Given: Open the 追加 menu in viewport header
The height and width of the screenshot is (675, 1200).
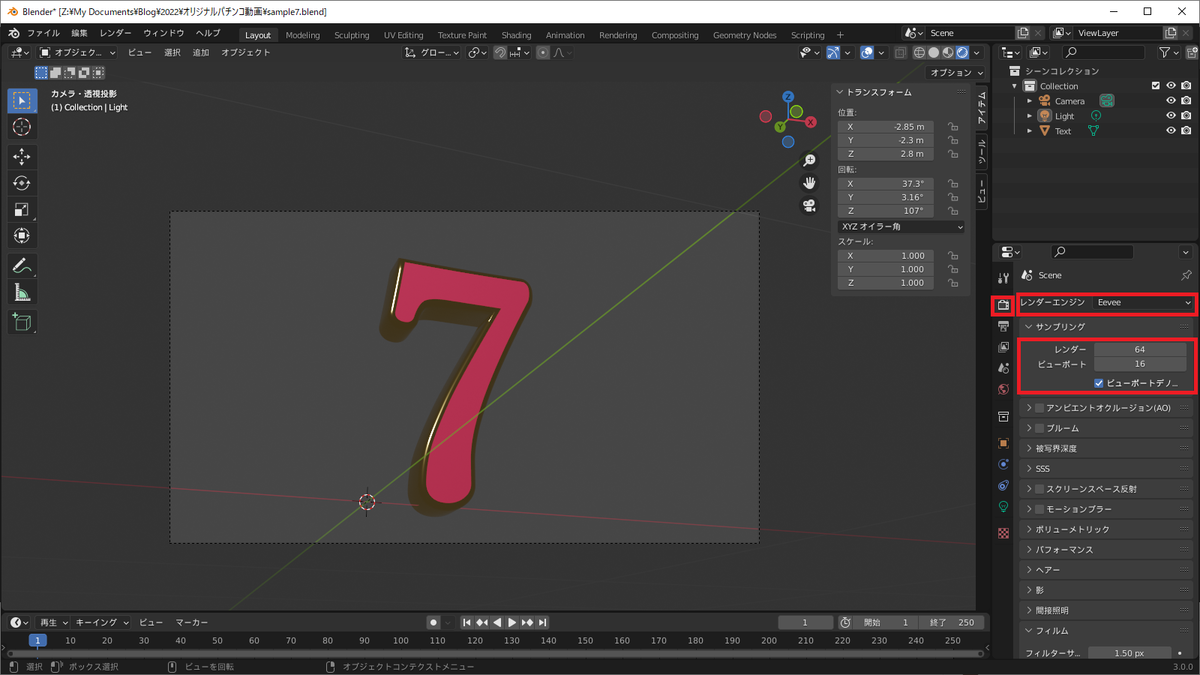Looking at the screenshot, I should (201, 52).
